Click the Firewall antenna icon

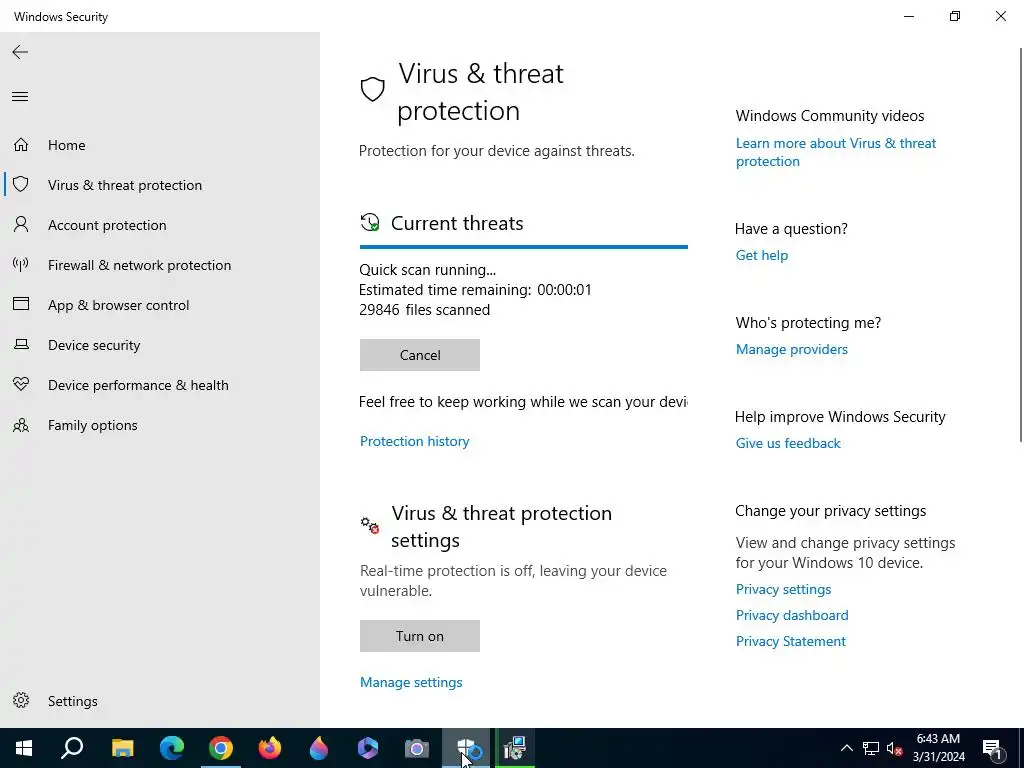click(x=21, y=264)
